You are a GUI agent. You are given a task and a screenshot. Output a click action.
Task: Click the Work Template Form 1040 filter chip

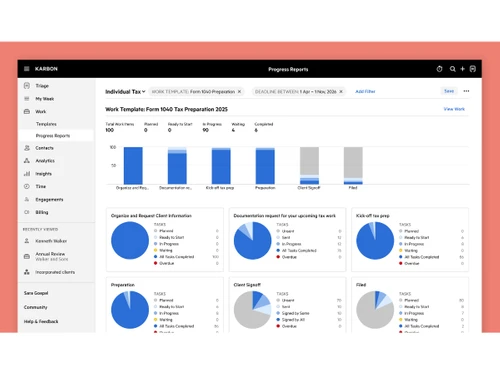[x=197, y=91]
